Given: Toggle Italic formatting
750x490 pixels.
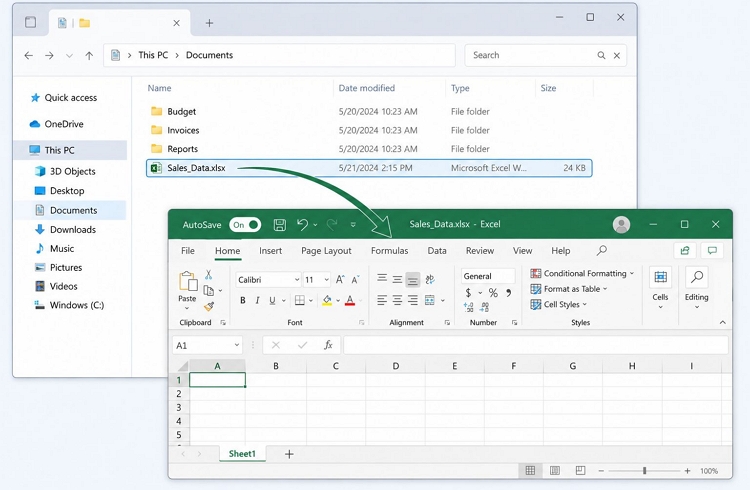Looking at the screenshot, I should 257,301.
